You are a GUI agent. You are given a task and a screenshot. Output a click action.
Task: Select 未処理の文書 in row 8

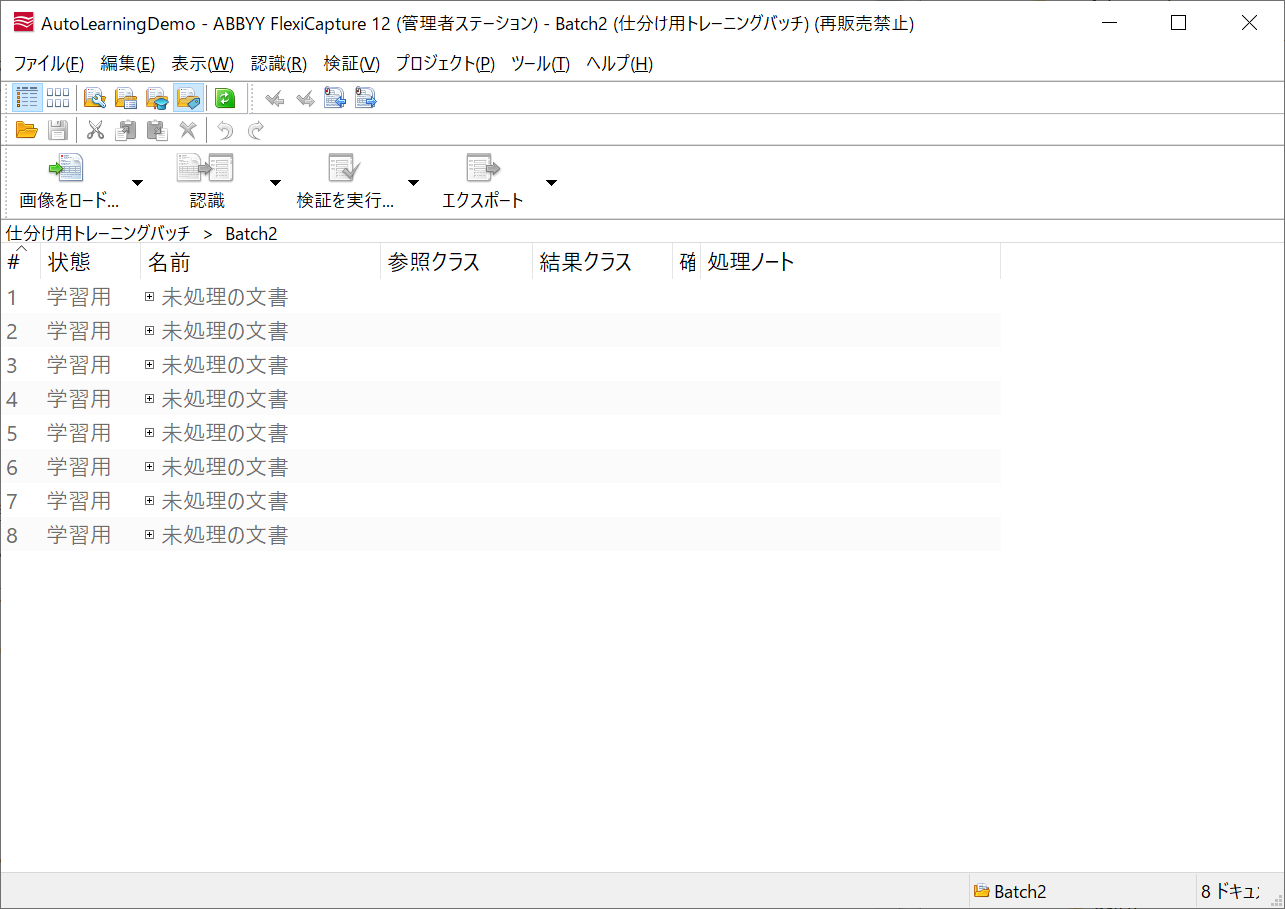point(225,535)
